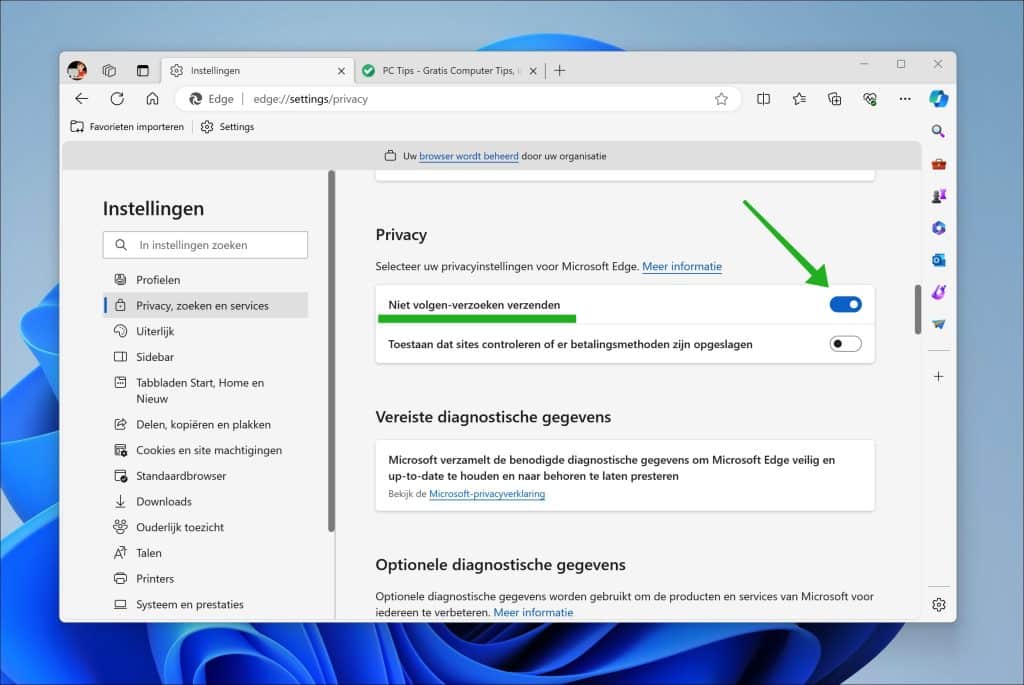
Task: Open Standaardbrowser settings section
Action: pos(206,476)
